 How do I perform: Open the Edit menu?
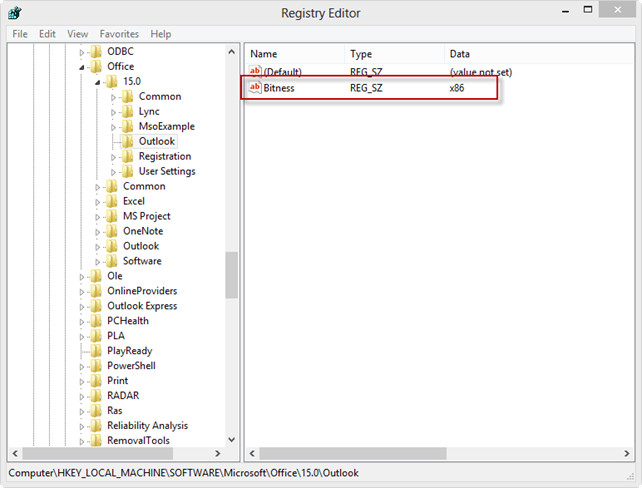click(47, 34)
